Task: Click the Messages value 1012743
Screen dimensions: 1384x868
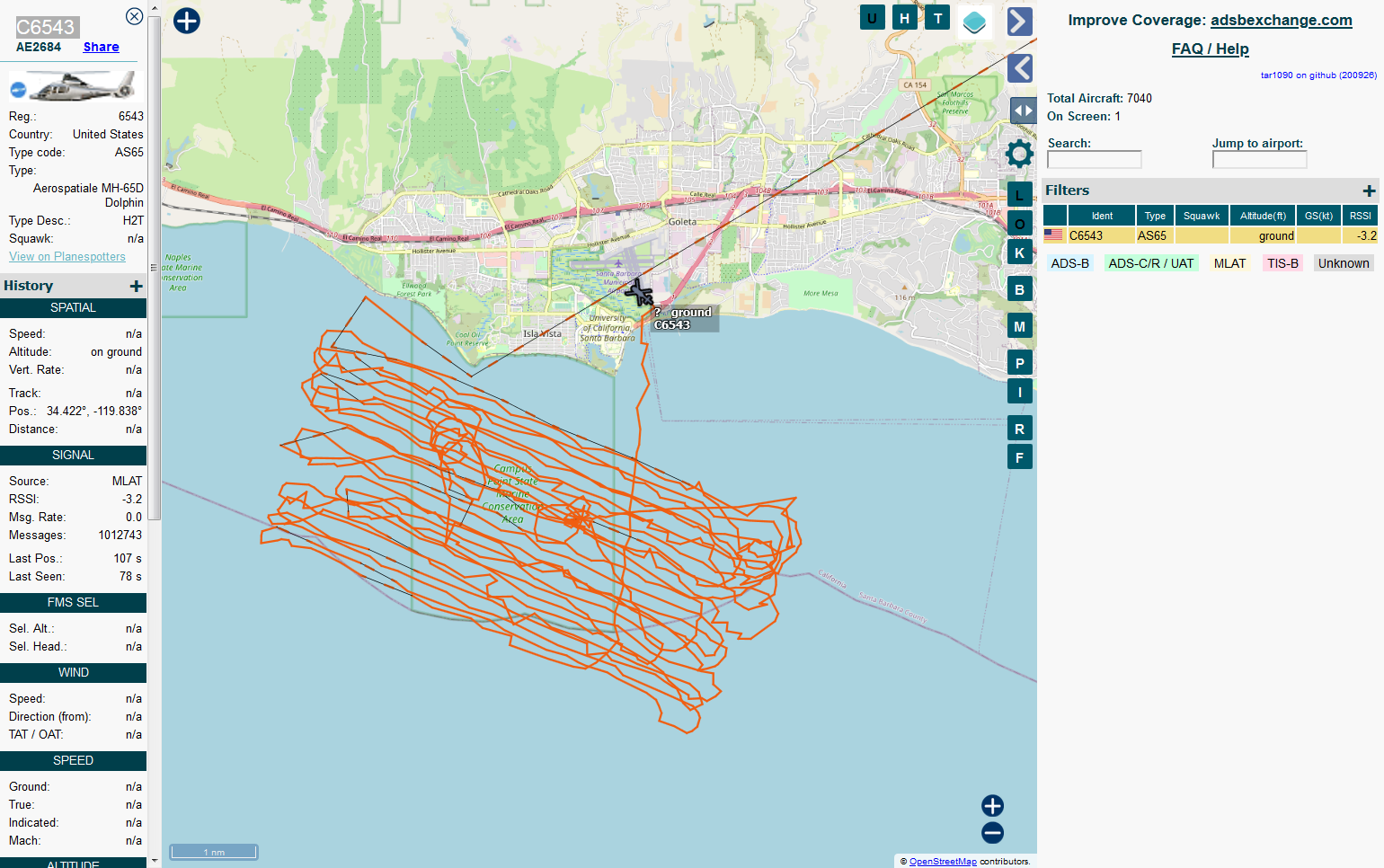Action: pos(120,535)
